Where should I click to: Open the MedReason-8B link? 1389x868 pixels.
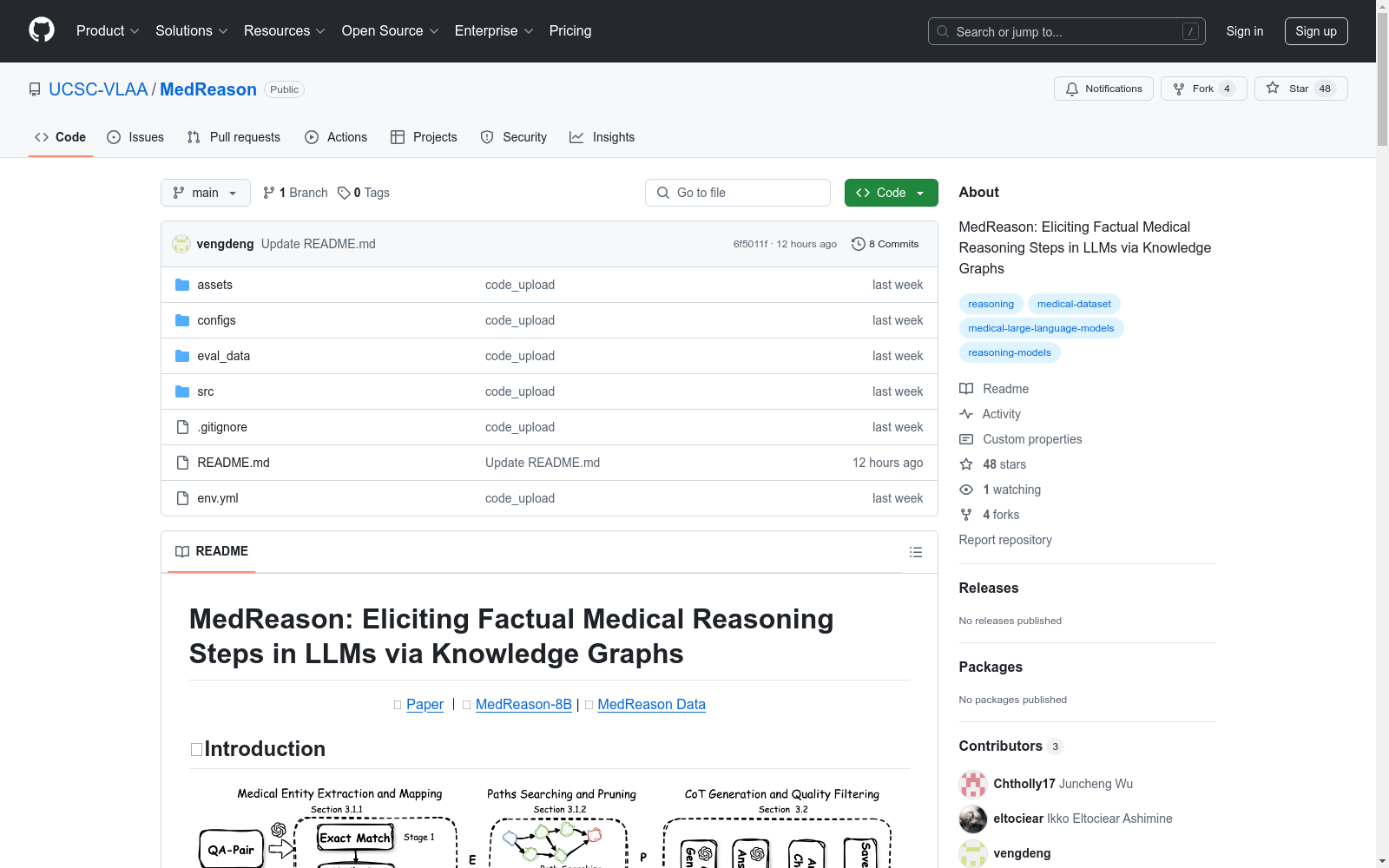(523, 704)
